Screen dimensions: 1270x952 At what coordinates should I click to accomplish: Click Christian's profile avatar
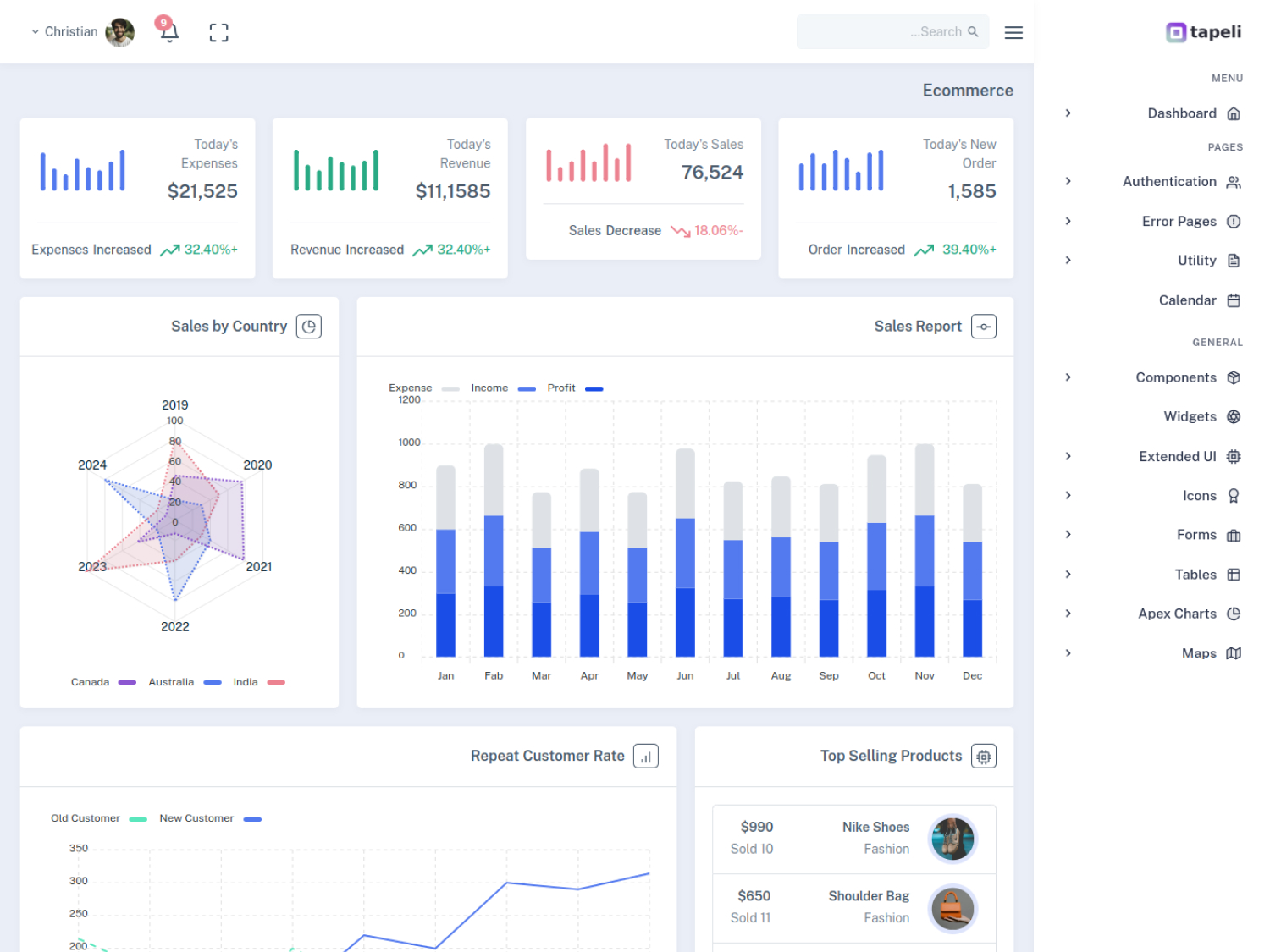click(120, 32)
